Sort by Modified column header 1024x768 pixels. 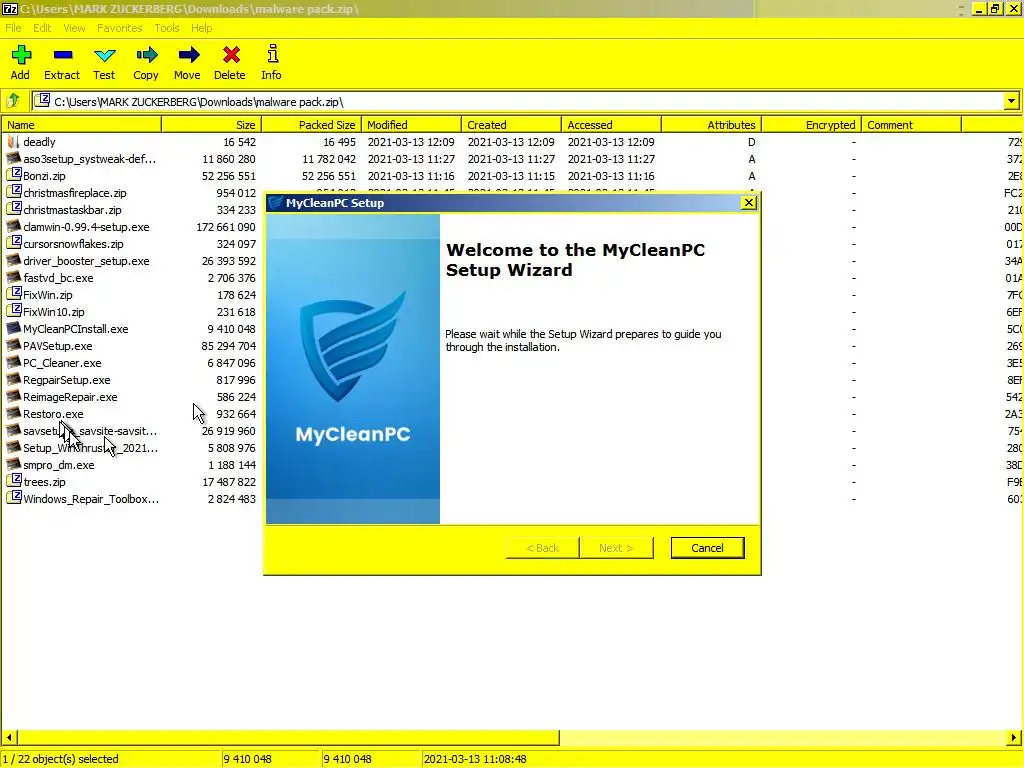[x=411, y=125]
